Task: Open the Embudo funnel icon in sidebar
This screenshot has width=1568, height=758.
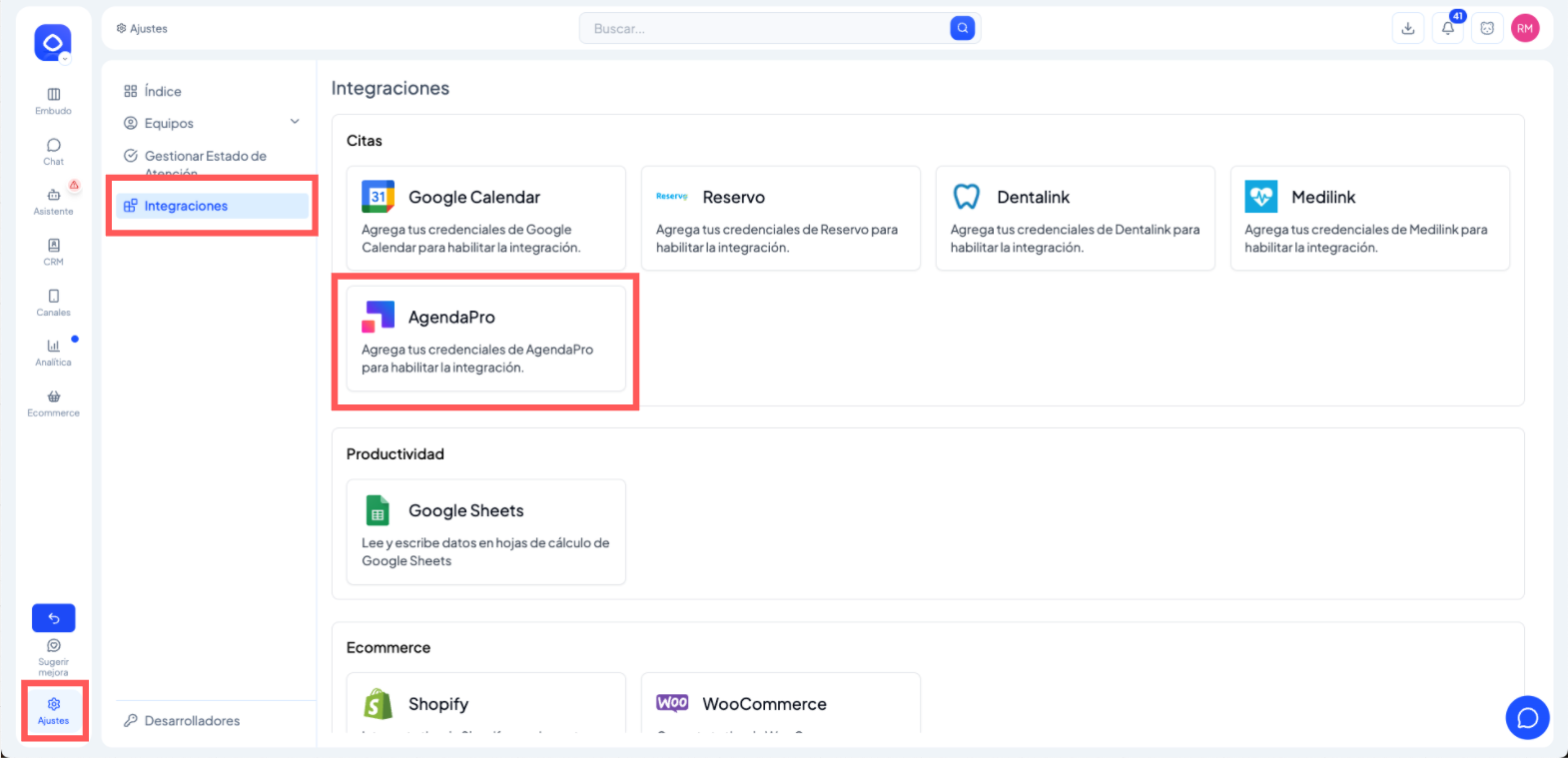Action: pos(54,95)
